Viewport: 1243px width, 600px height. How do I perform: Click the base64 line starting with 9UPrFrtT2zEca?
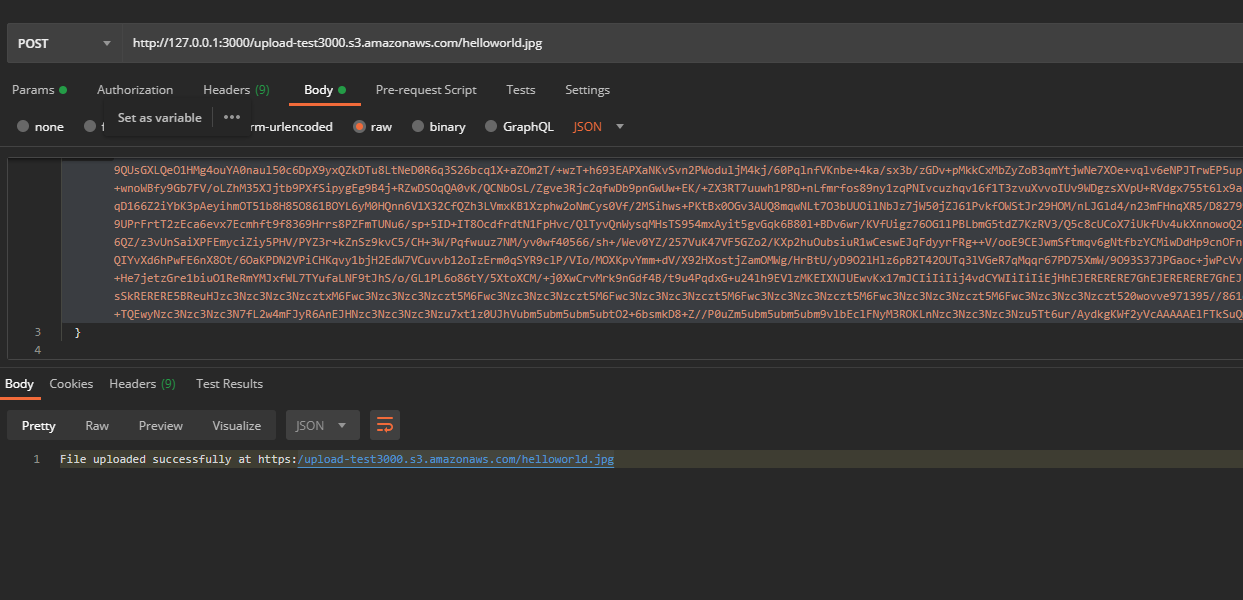(679, 223)
